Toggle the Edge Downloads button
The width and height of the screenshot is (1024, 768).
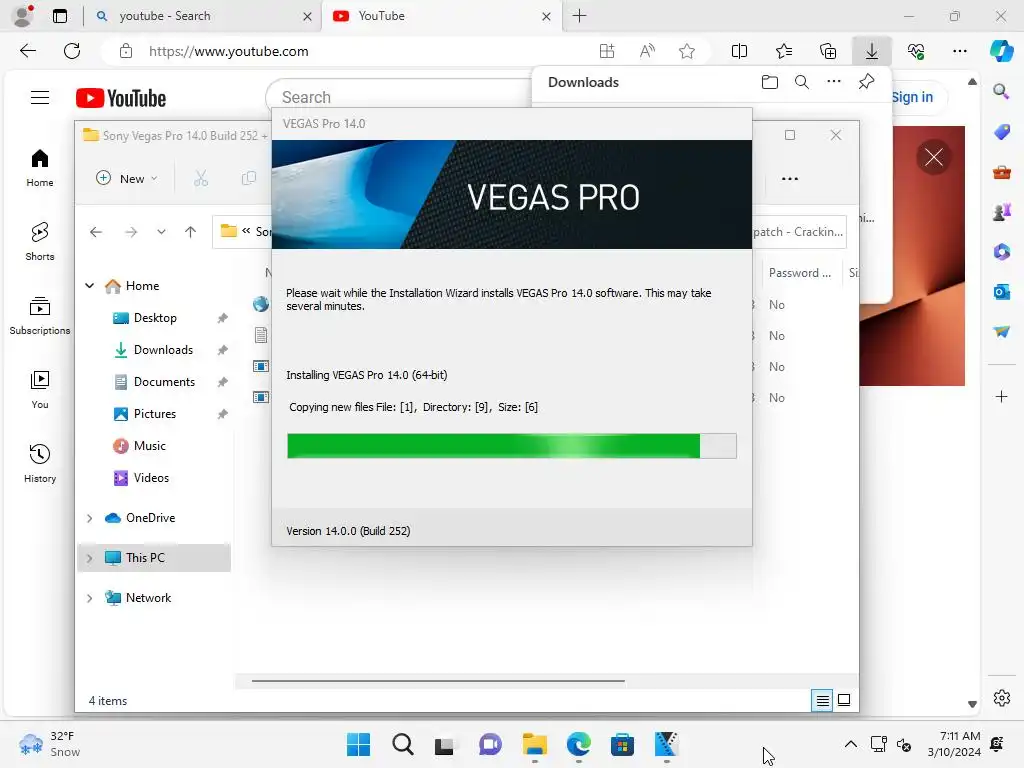(x=872, y=51)
